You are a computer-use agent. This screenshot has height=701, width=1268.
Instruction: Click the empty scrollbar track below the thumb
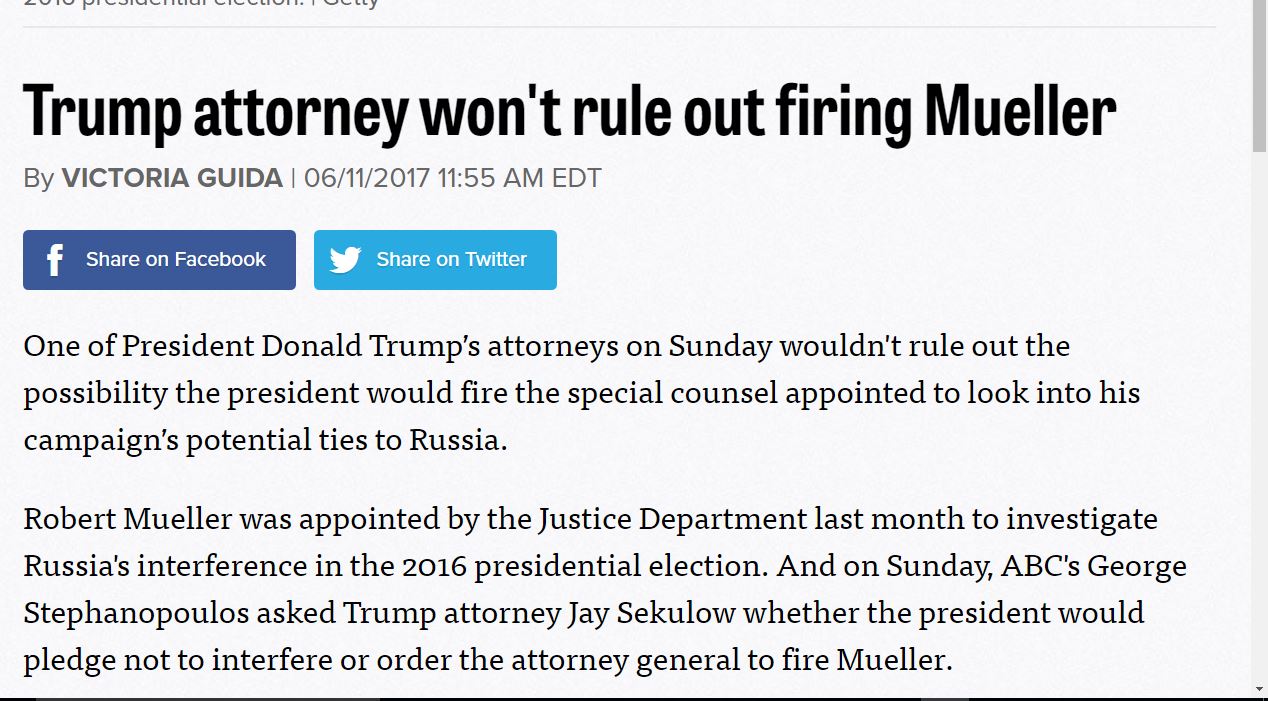pos(1259,415)
